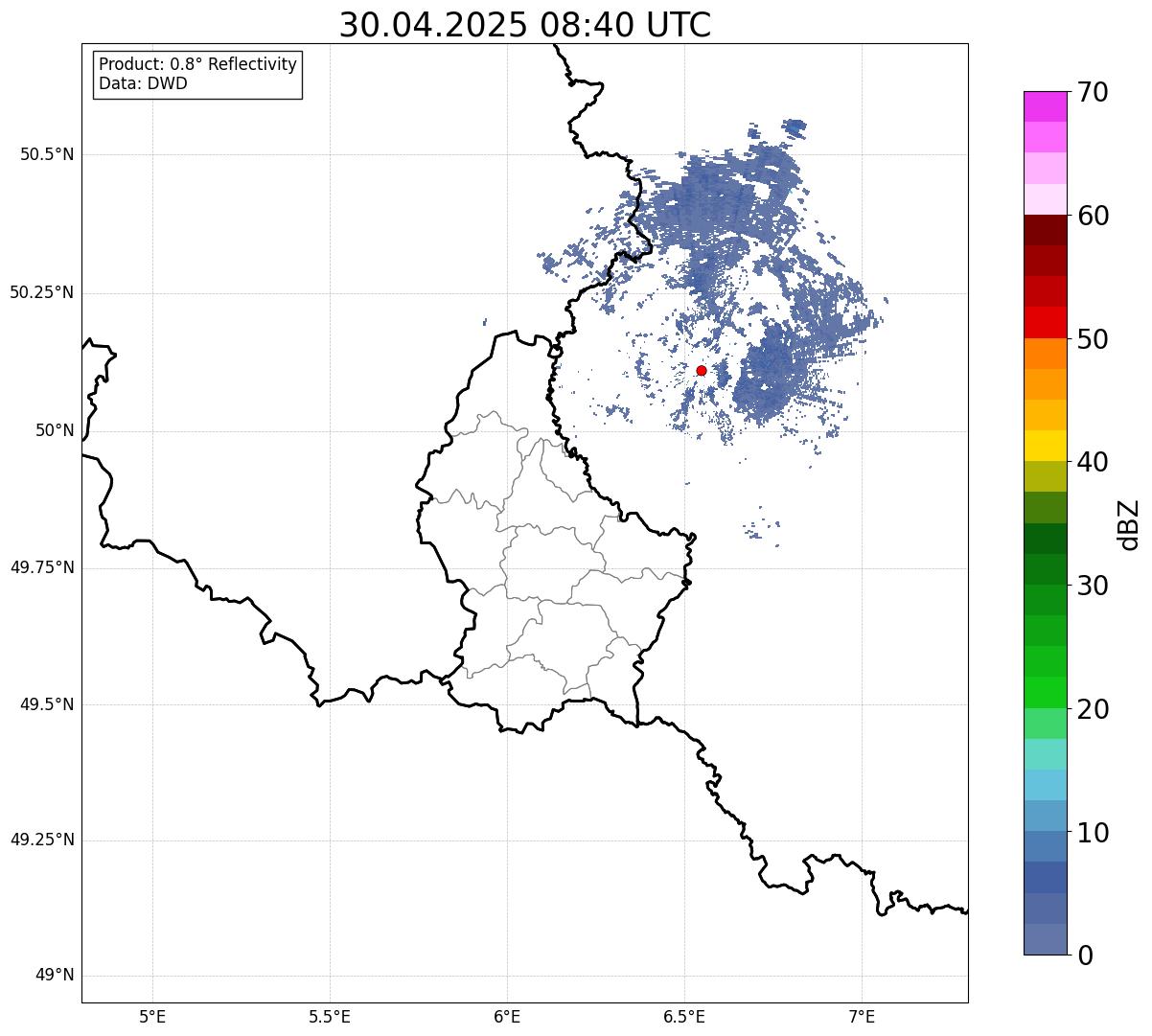
Task: Click the 50.25°N latitude label
Action: (41, 292)
